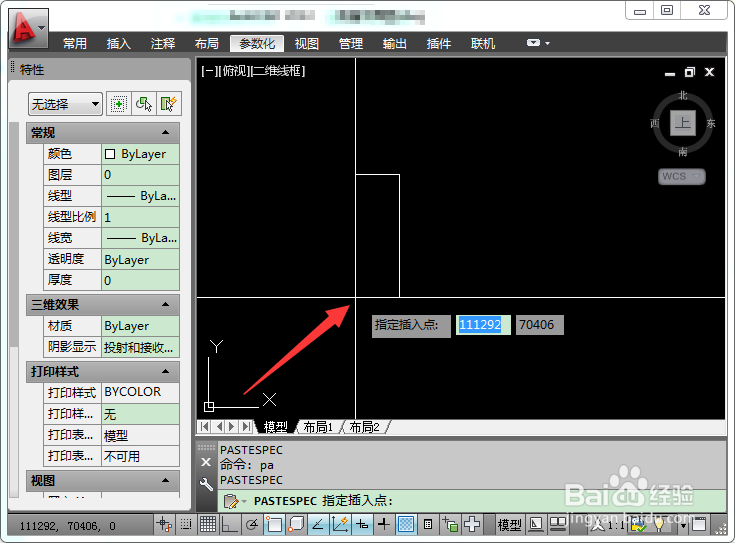Click the Dynamic Input status icon

362,524
